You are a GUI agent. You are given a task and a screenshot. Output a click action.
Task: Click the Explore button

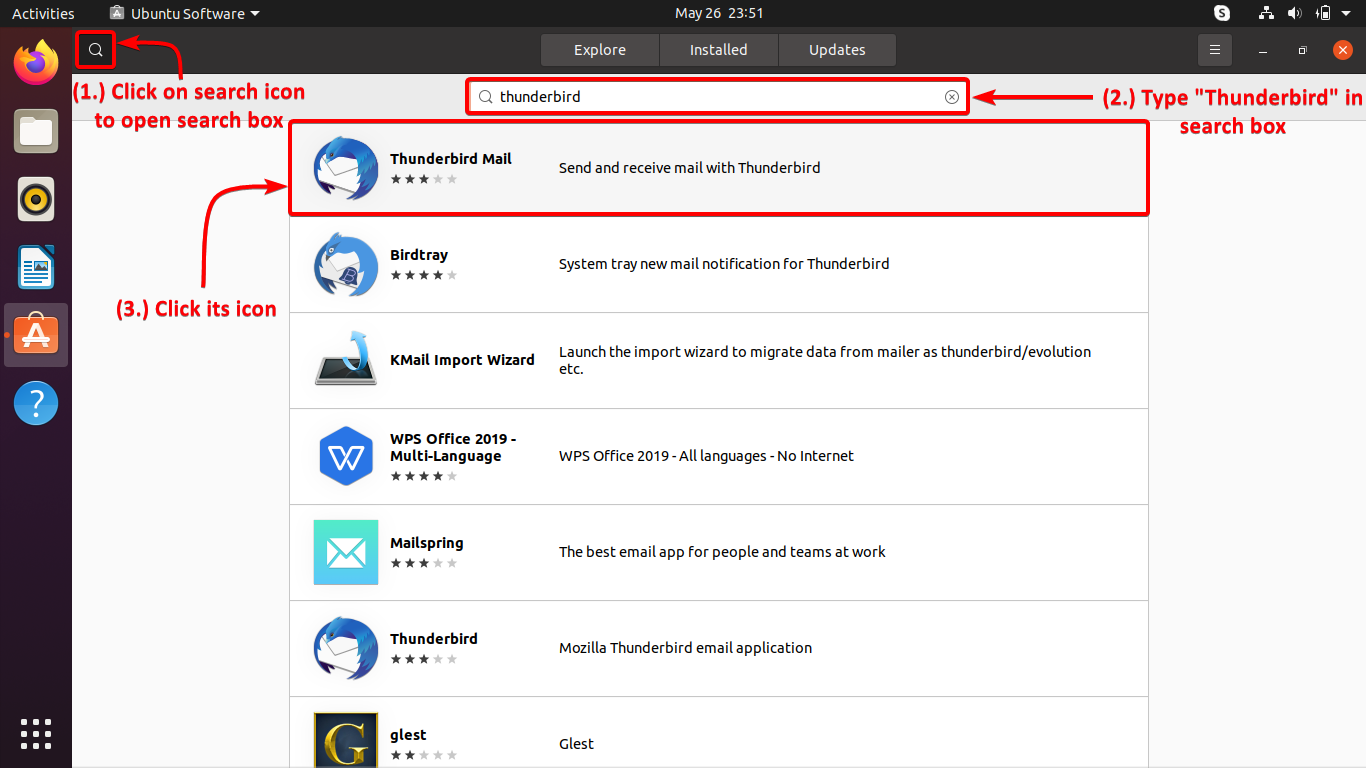coord(599,49)
